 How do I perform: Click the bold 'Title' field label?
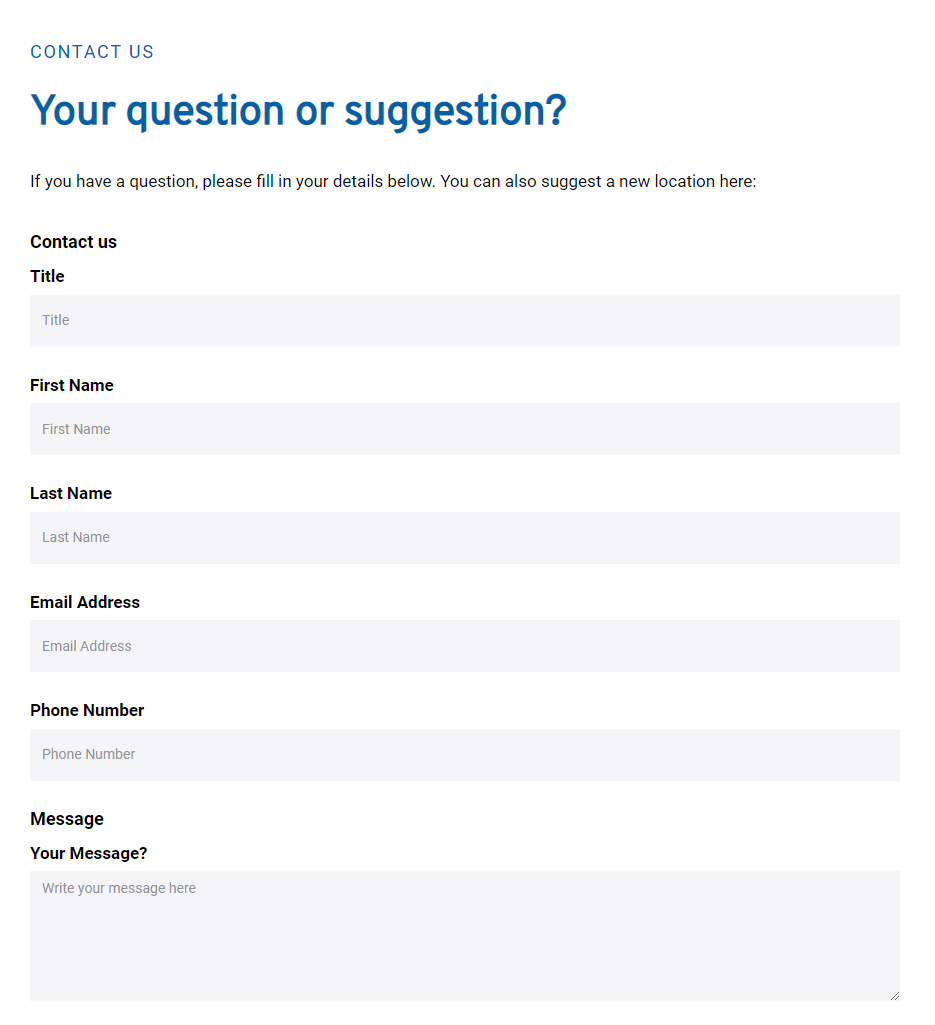(x=47, y=276)
